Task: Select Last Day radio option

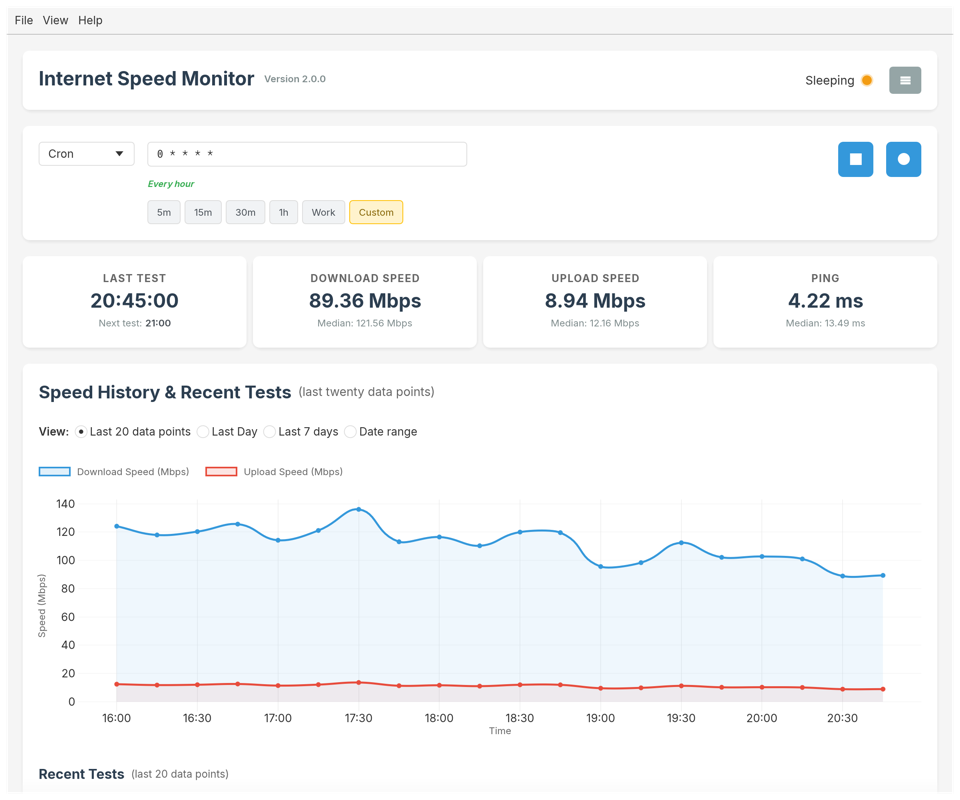Action: [x=203, y=432]
